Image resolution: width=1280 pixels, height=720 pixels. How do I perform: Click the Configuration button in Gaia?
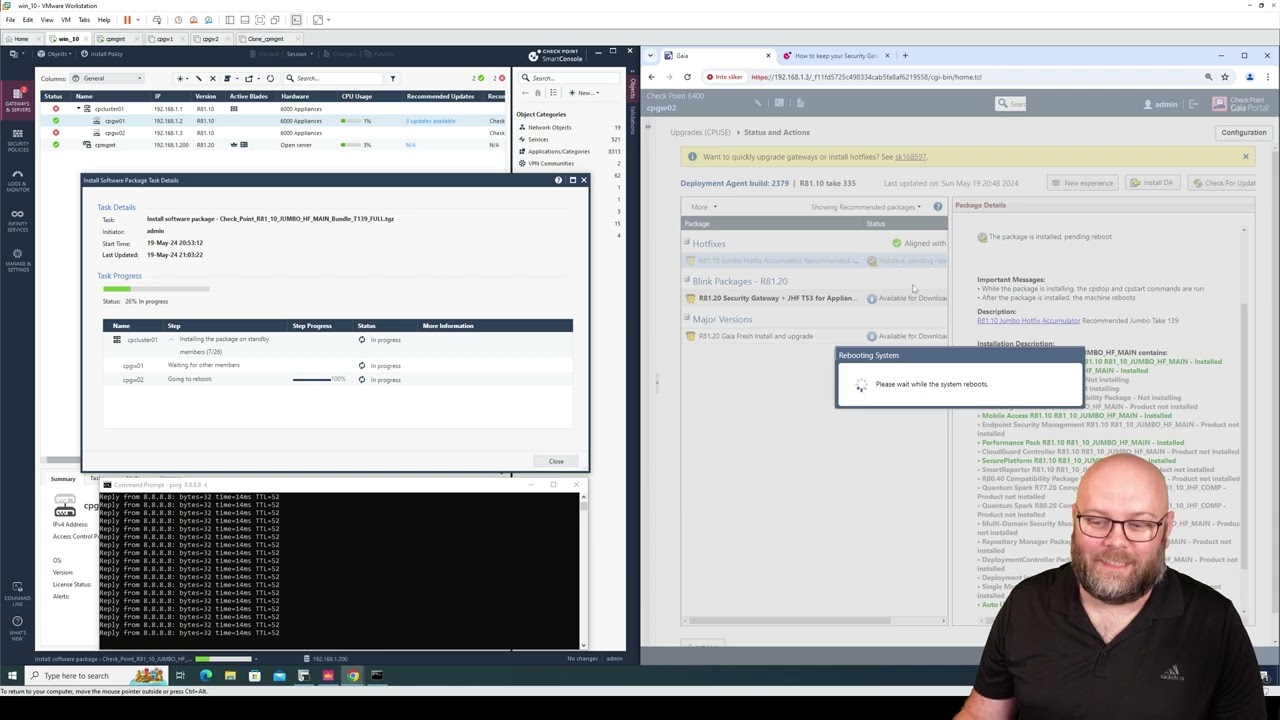click(1244, 132)
